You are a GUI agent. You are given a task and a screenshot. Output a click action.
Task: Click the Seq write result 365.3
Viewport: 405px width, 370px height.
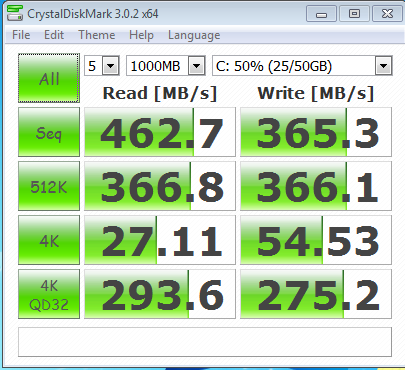pos(316,132)
